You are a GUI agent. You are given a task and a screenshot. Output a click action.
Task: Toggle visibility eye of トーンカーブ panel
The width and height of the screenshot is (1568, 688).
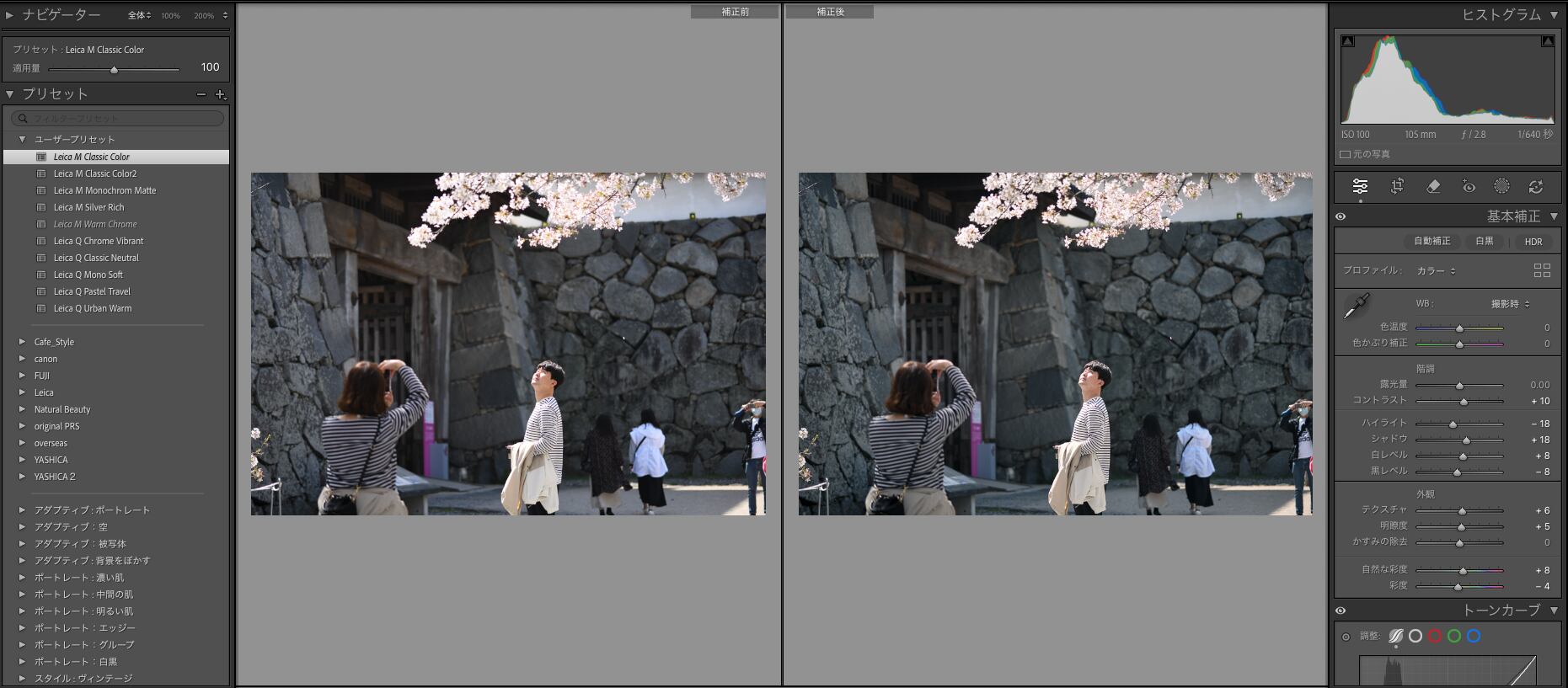(1341, 611)
